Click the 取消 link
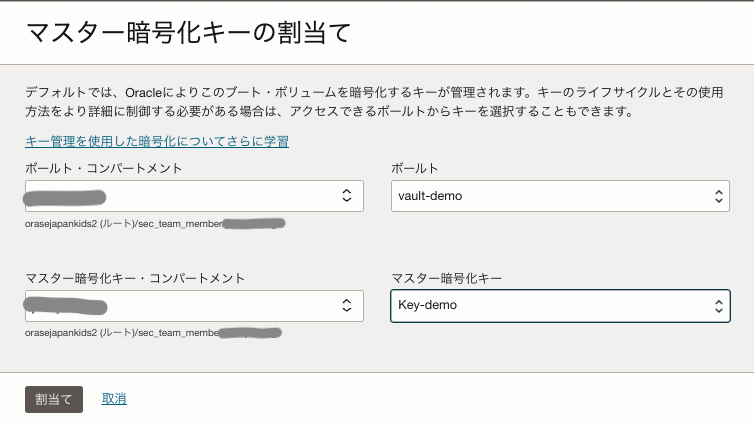 [x=114, y=399]
